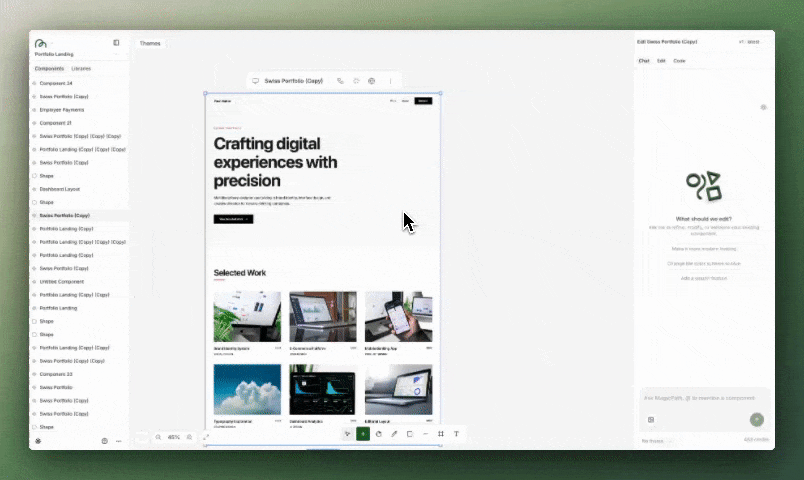Viewport: 804px width, 480px height.
Task: Click the globe icon above the canvas frame
Action: (x=371, y=81)
